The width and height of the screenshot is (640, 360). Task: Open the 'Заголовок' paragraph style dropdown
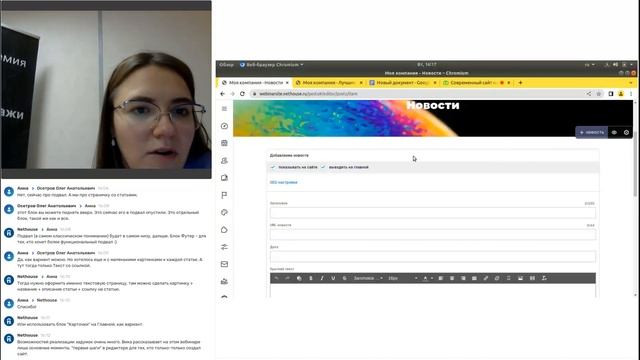click(368, 278)
